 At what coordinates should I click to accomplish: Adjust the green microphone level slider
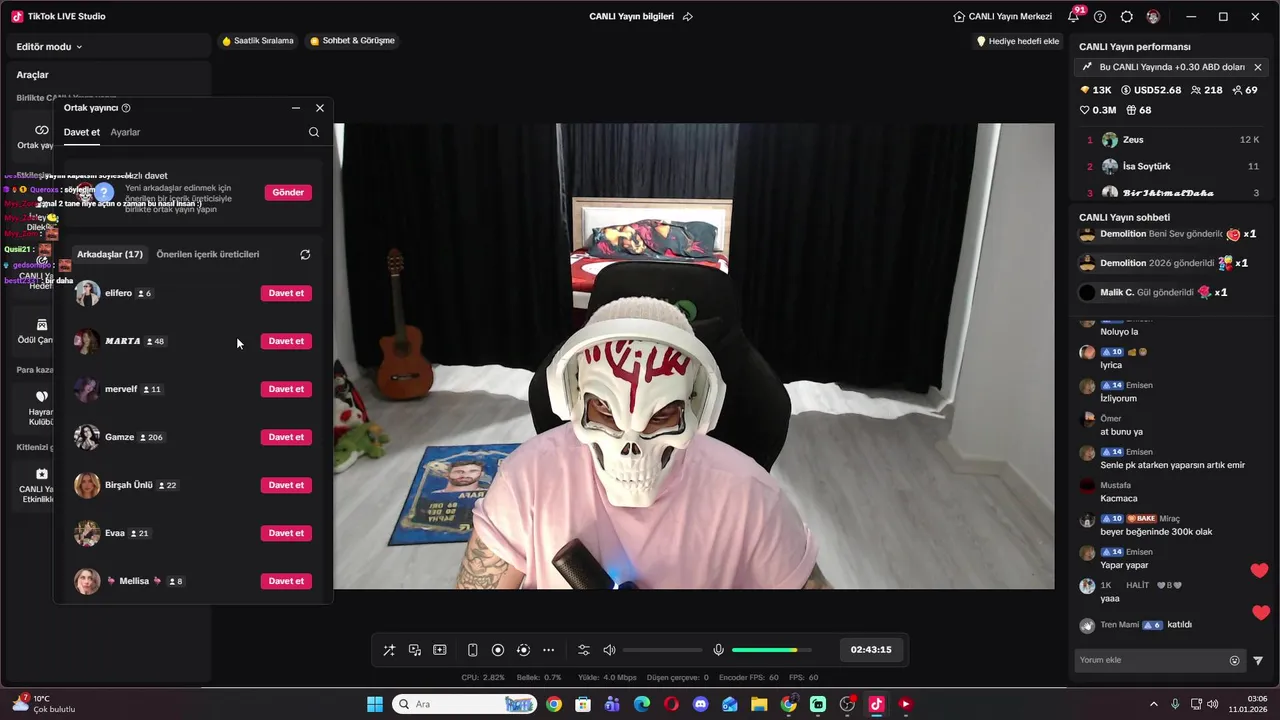point(772,650)
